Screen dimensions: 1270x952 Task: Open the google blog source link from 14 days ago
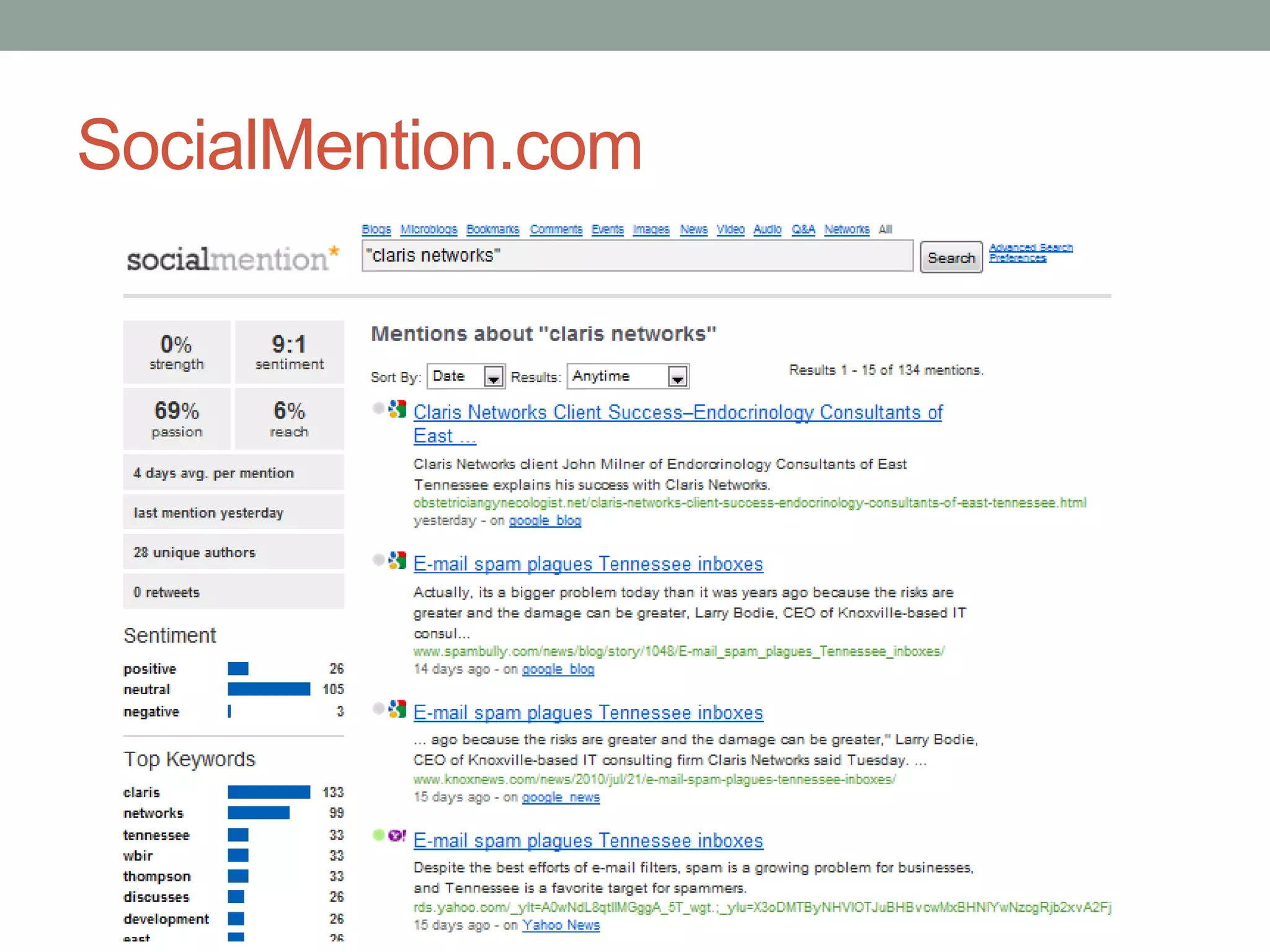558,669
